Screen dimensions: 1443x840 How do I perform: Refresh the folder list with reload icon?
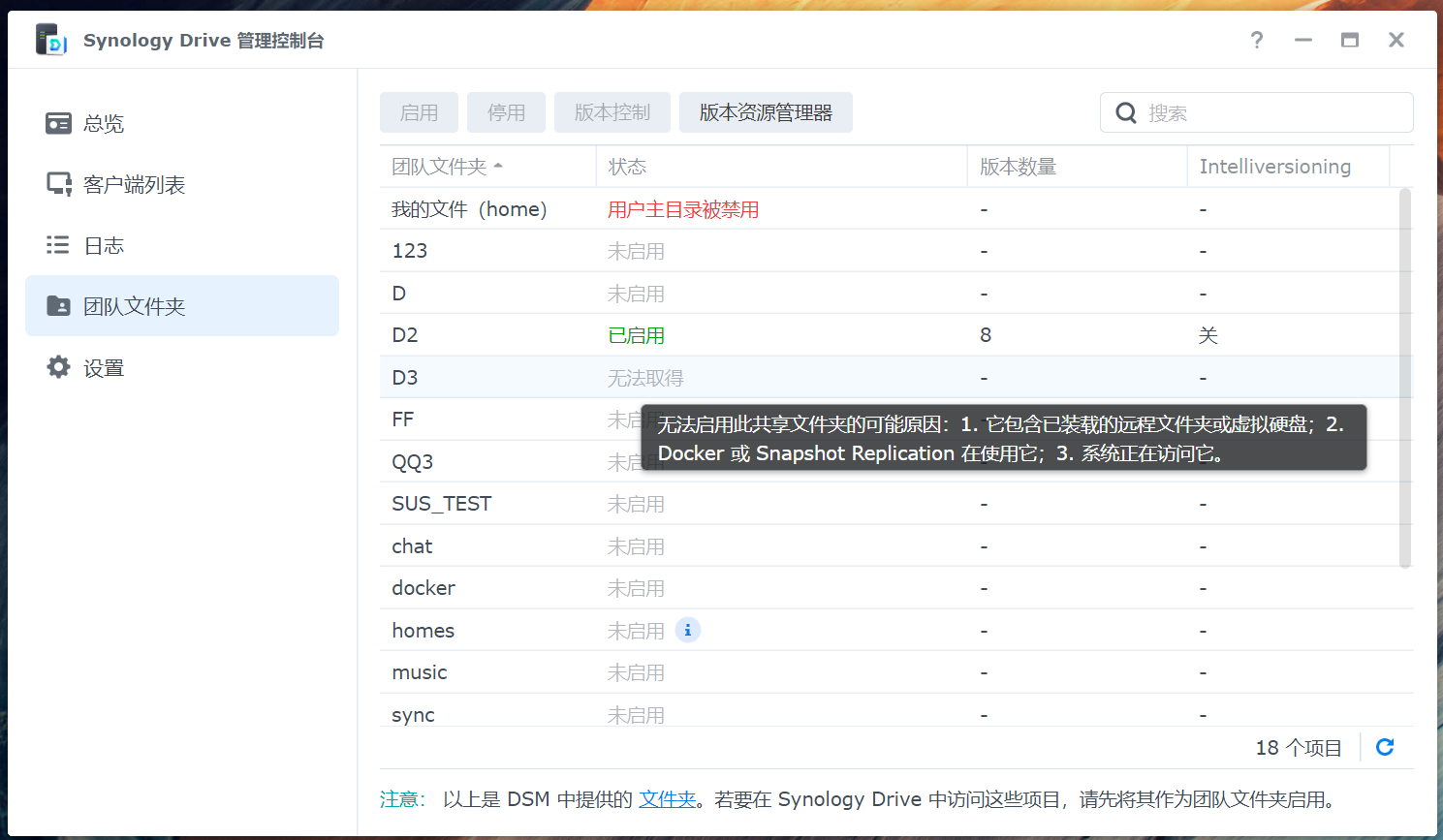1385,747
